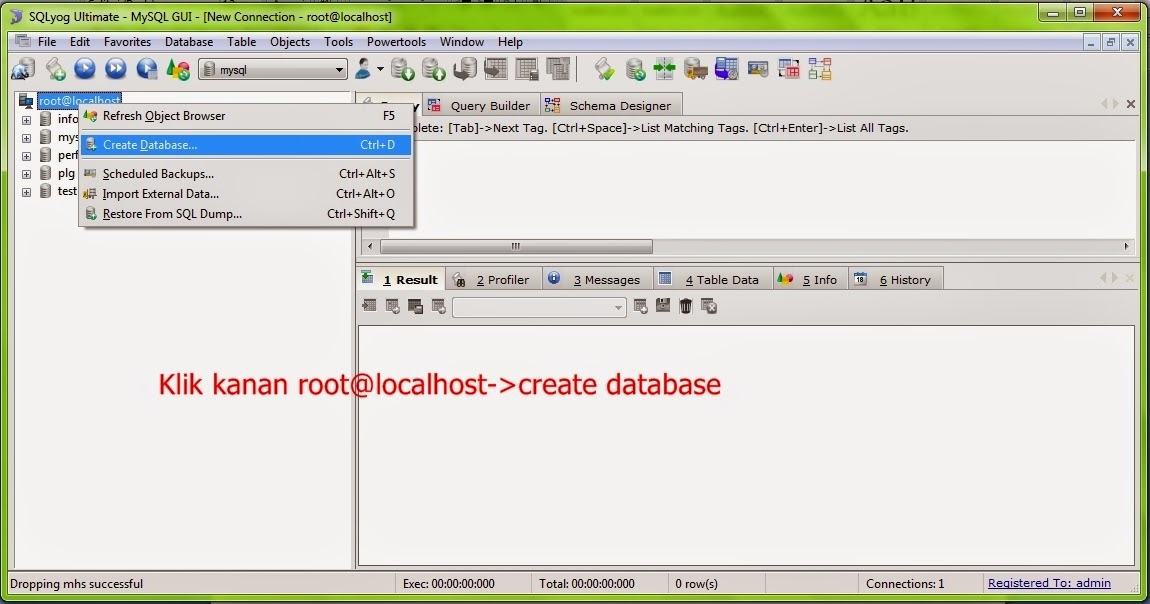Expand the mys database tree node
This screenshot has height=604, width=1150.
[26, 138]
